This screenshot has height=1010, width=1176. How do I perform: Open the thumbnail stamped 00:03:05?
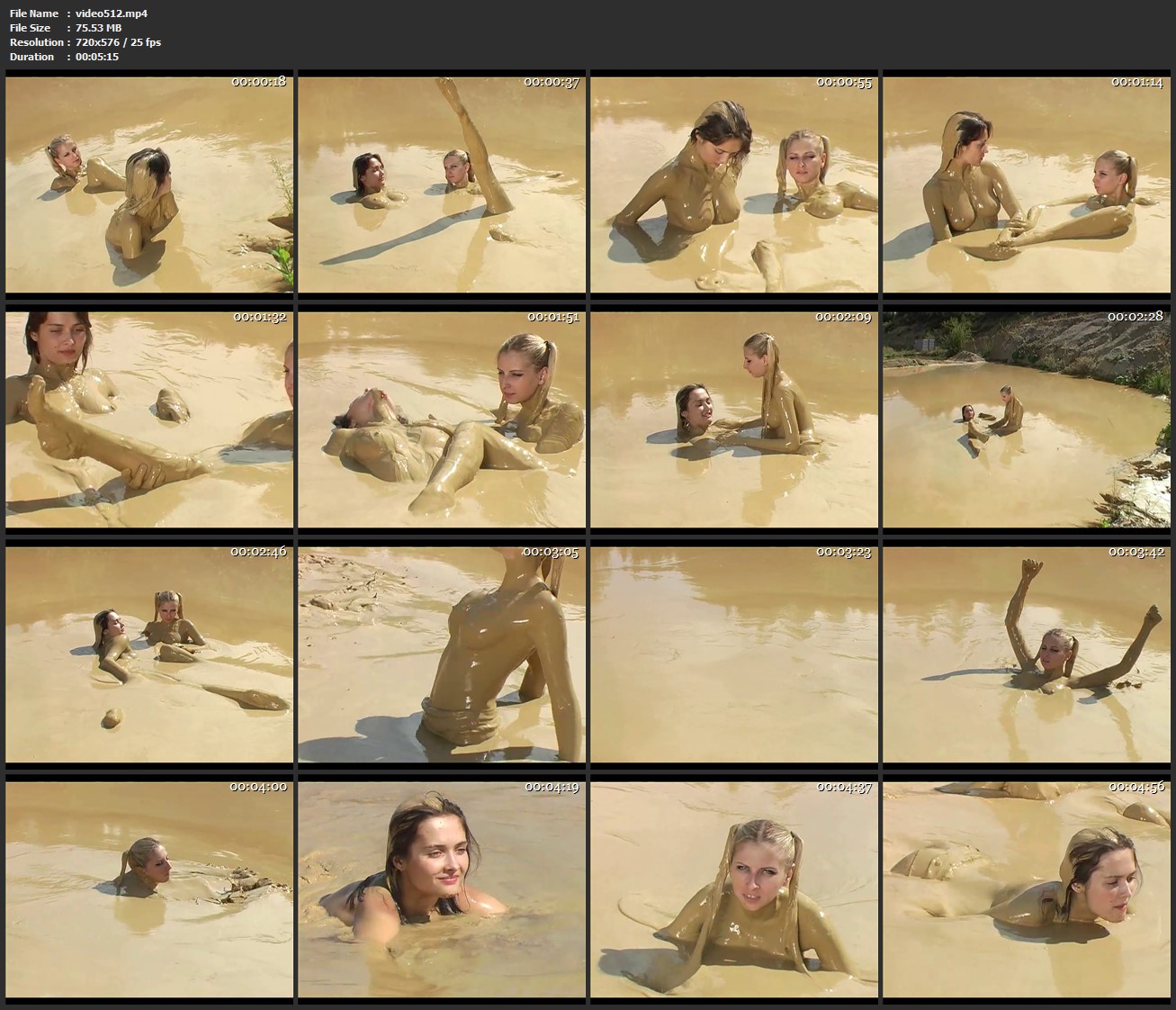point(442,654)
